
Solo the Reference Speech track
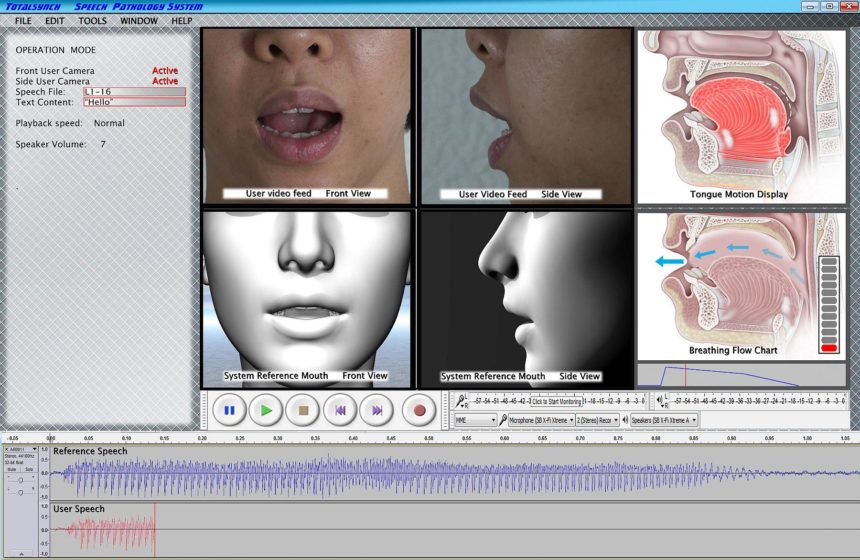(x=29, y=470)
